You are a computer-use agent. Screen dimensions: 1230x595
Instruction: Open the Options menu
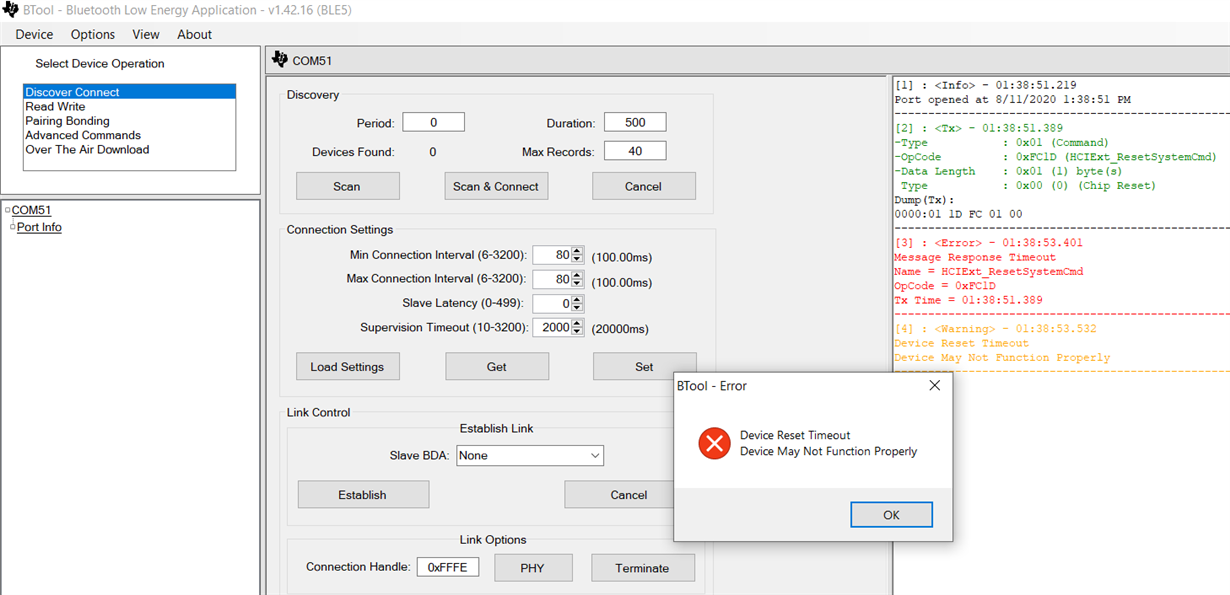93,34
